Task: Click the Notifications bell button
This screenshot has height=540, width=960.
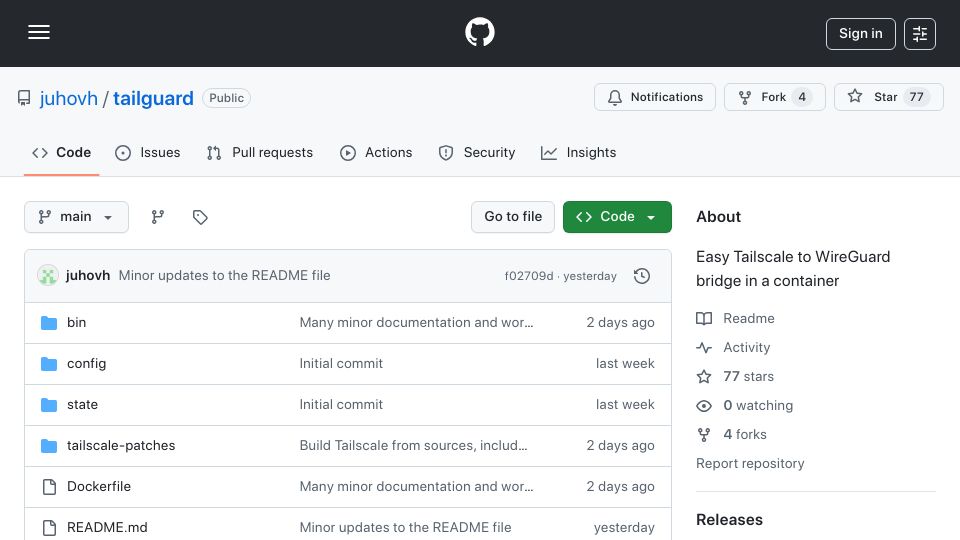Action: (654, 97)
